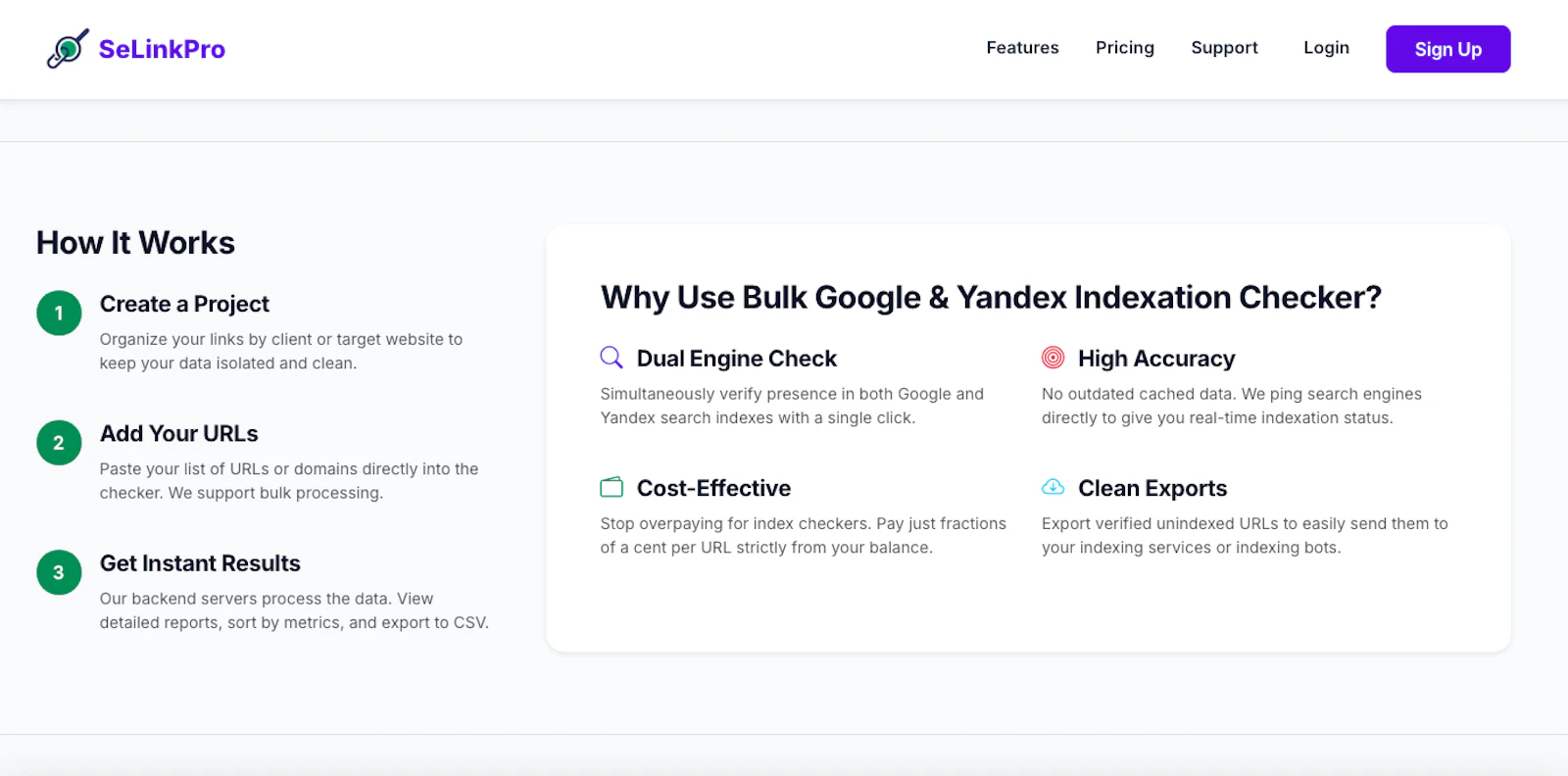Click the purple Sign Up button
This screenshot has height=776, width=1568.
pyautogui.click(x=1447, y=49)
